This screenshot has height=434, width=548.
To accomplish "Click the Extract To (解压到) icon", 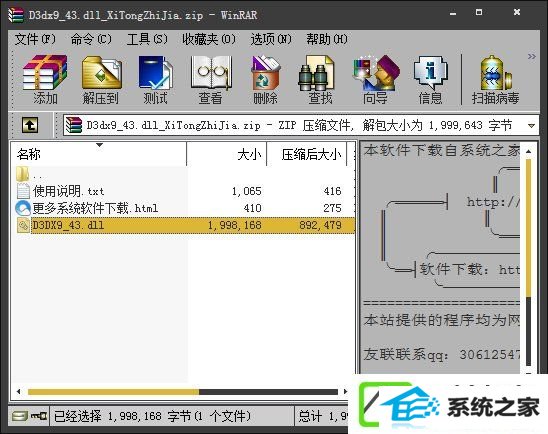I will point(101,80).
